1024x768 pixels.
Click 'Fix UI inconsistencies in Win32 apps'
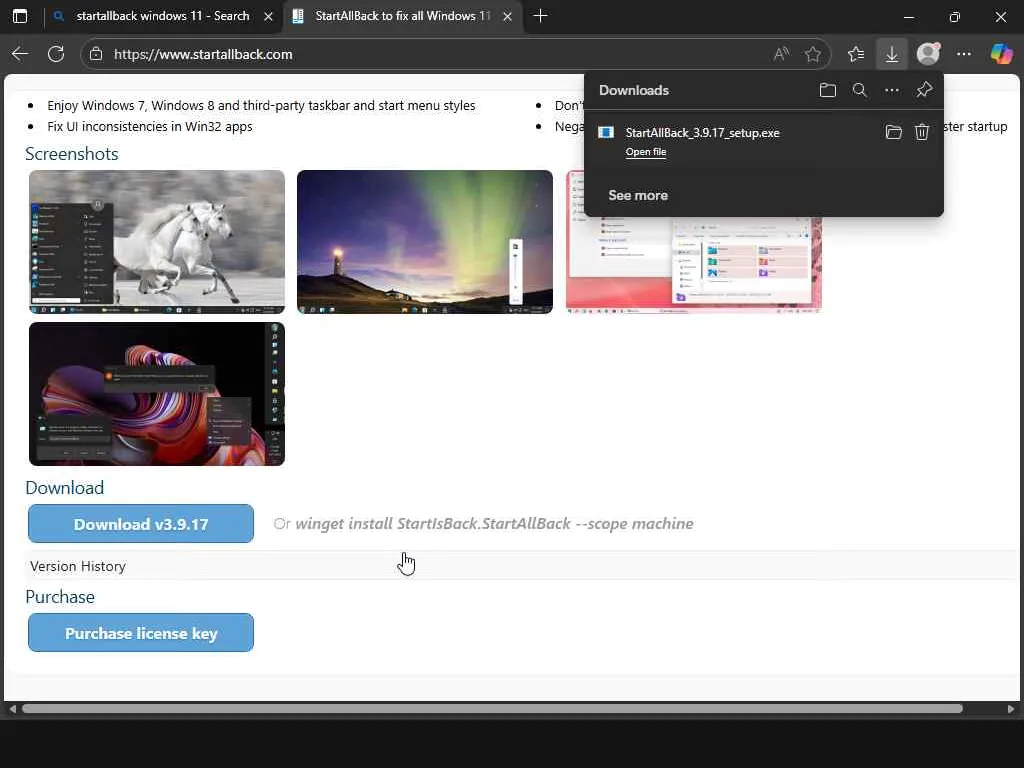click(150, 127)
